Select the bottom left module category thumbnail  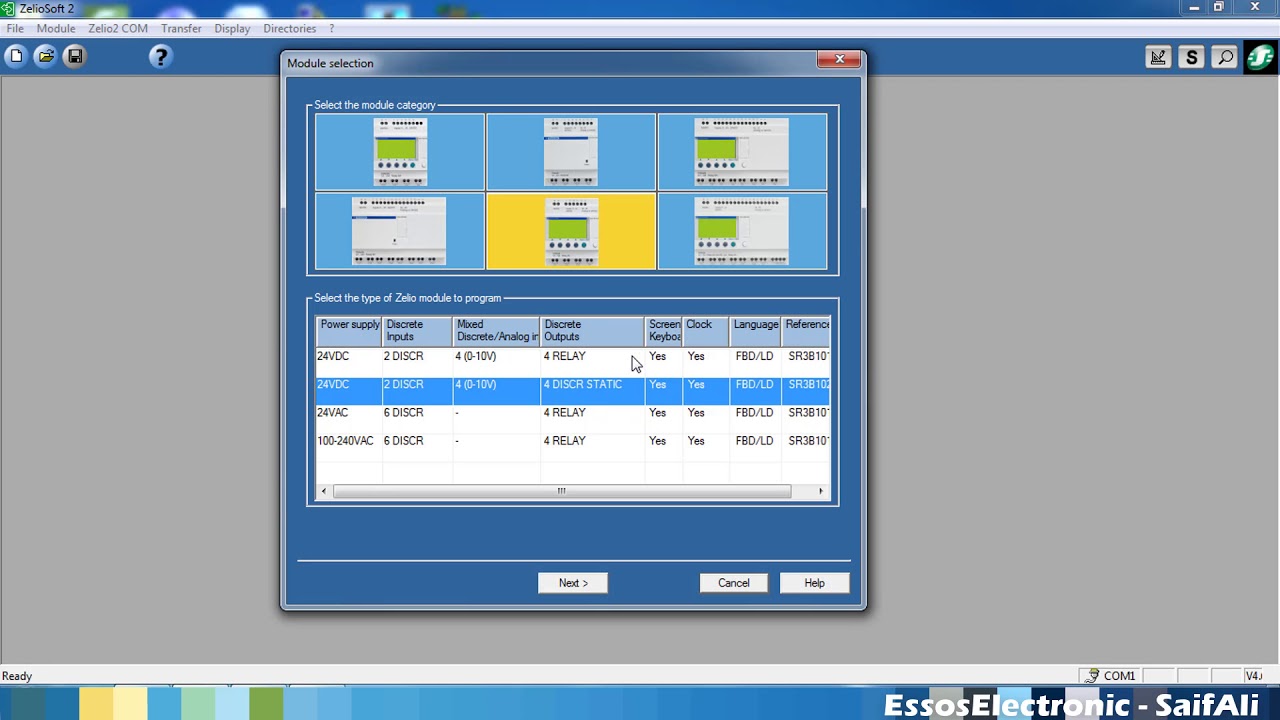[400, 231]
